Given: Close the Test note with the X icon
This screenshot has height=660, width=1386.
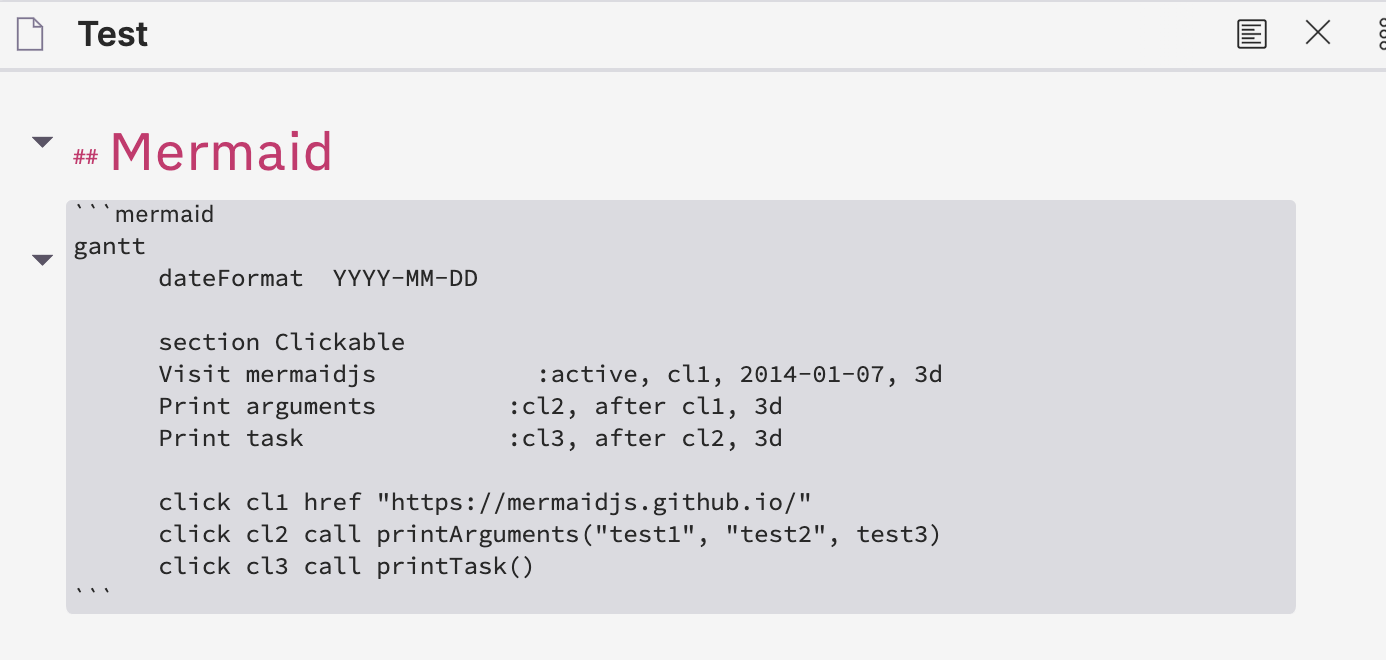Looking at the screenshot, I should (x=1318, y=33).
